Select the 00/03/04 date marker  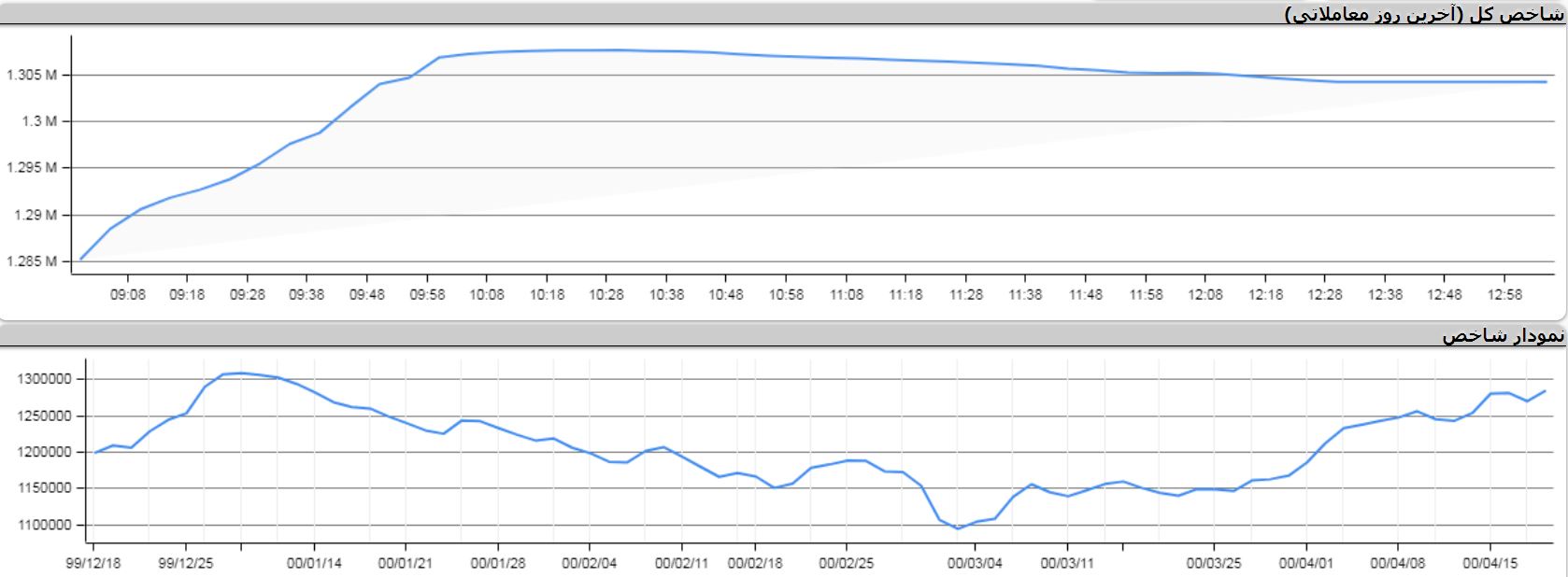pos(975,564)
